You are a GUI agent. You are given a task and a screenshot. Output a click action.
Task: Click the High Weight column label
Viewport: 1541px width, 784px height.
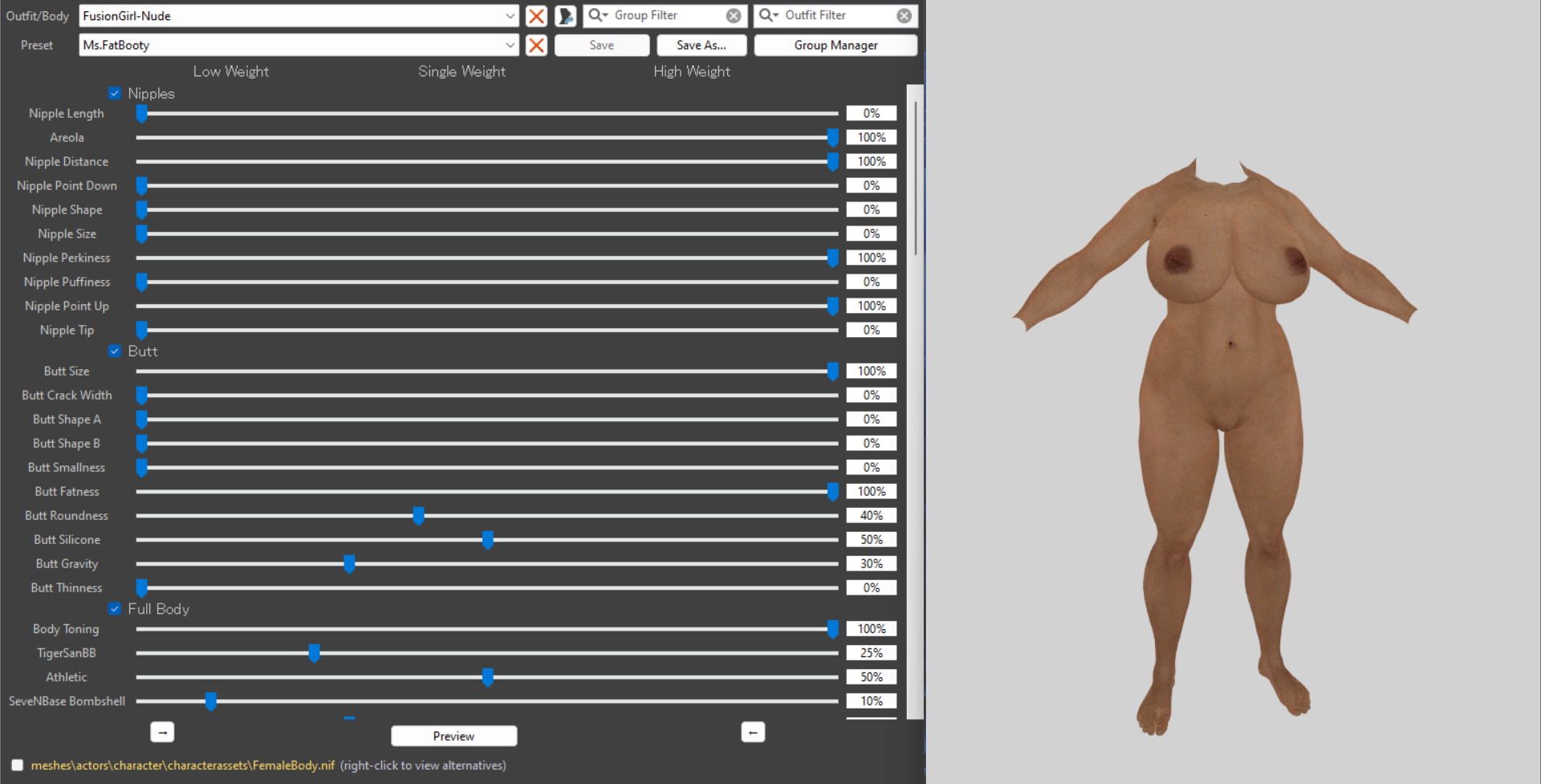tap(692, 71)
